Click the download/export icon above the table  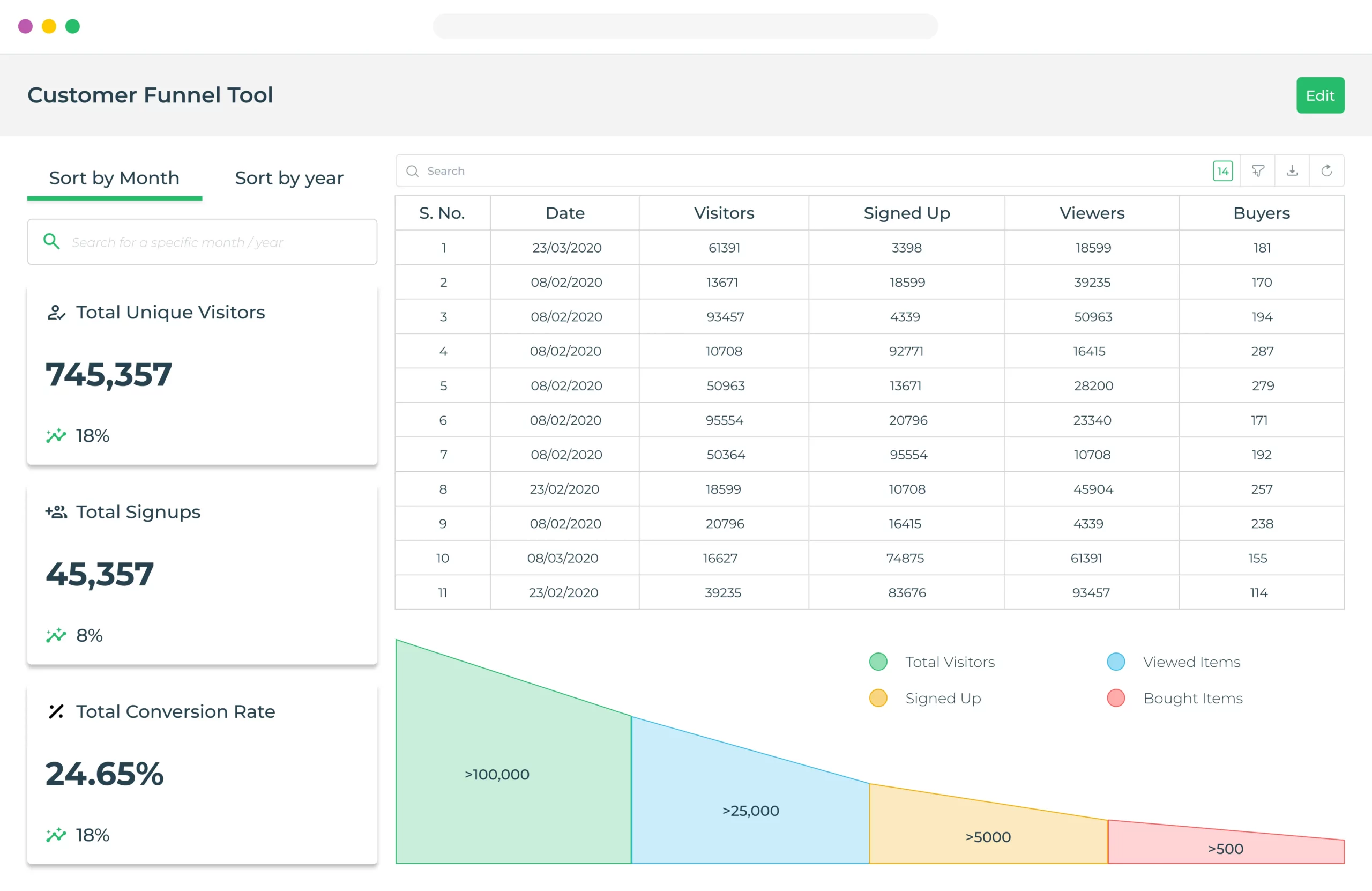coord(1293,170)
